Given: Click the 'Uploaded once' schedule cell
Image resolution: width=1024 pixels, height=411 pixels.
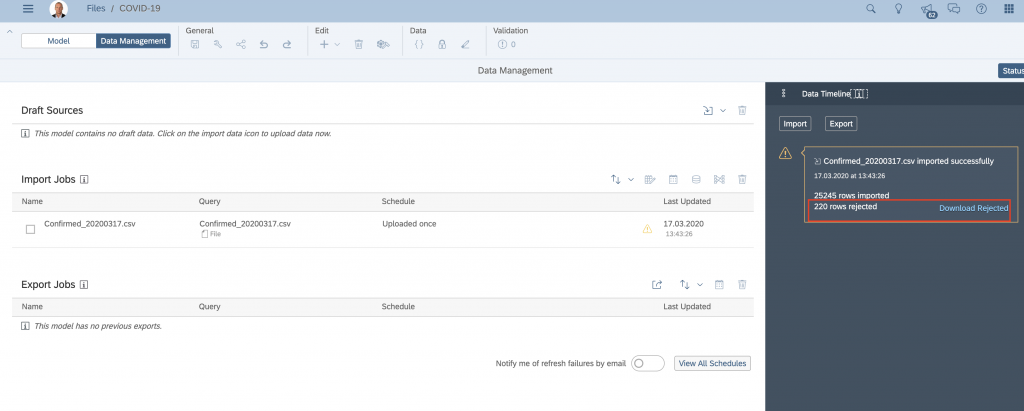Looking at the screenshot, I should click(409, 223).
